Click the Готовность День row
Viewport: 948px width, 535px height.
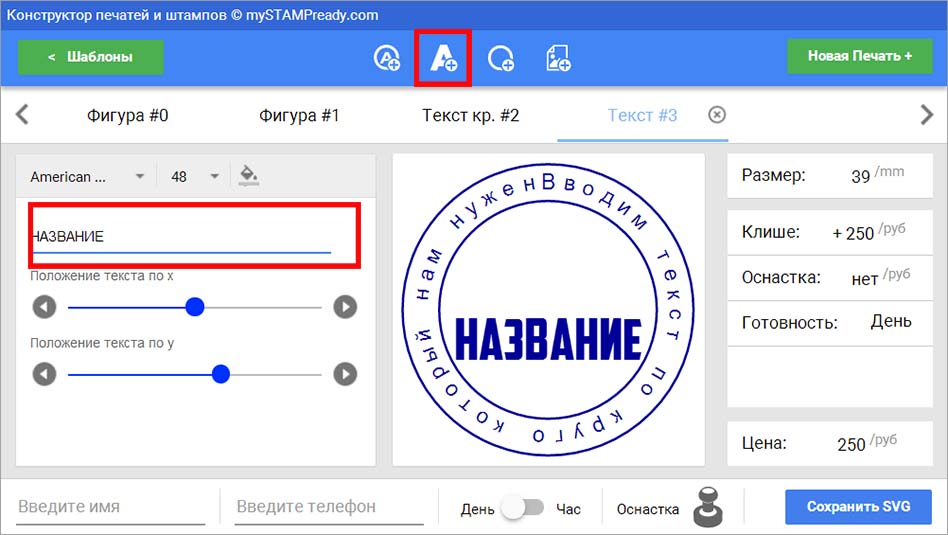coord(830,323)
